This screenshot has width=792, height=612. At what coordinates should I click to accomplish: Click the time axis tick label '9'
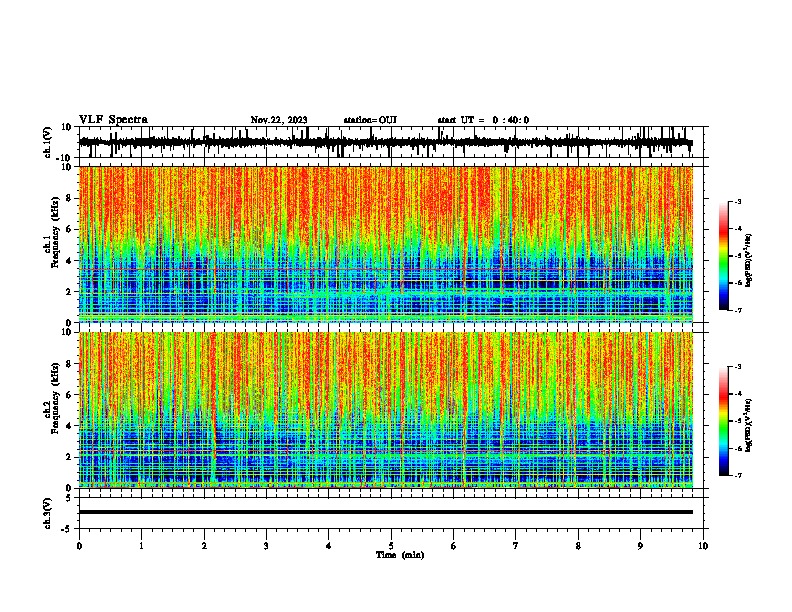(x=640, y=546)
